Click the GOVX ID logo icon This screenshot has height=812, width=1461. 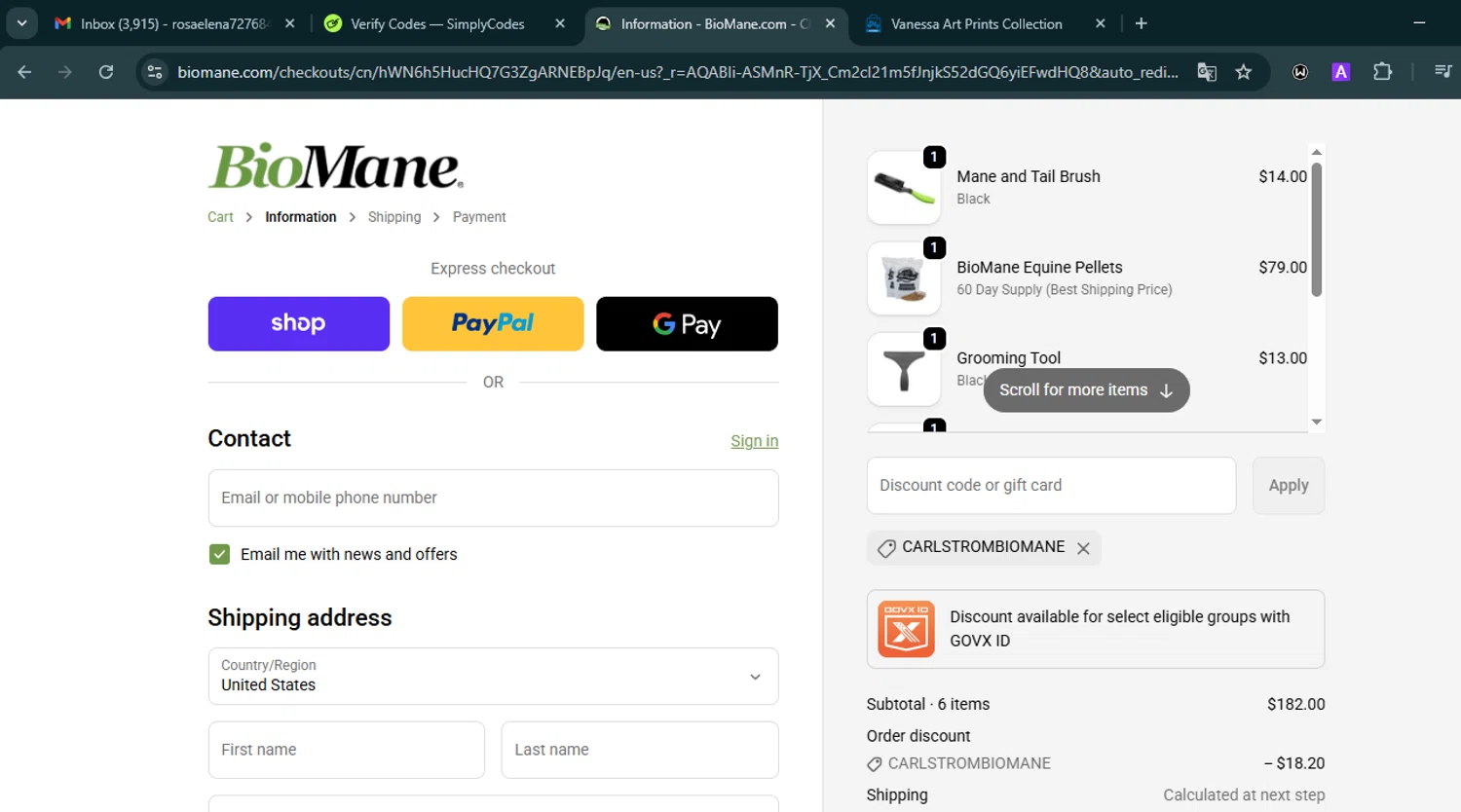click(906, 629)
